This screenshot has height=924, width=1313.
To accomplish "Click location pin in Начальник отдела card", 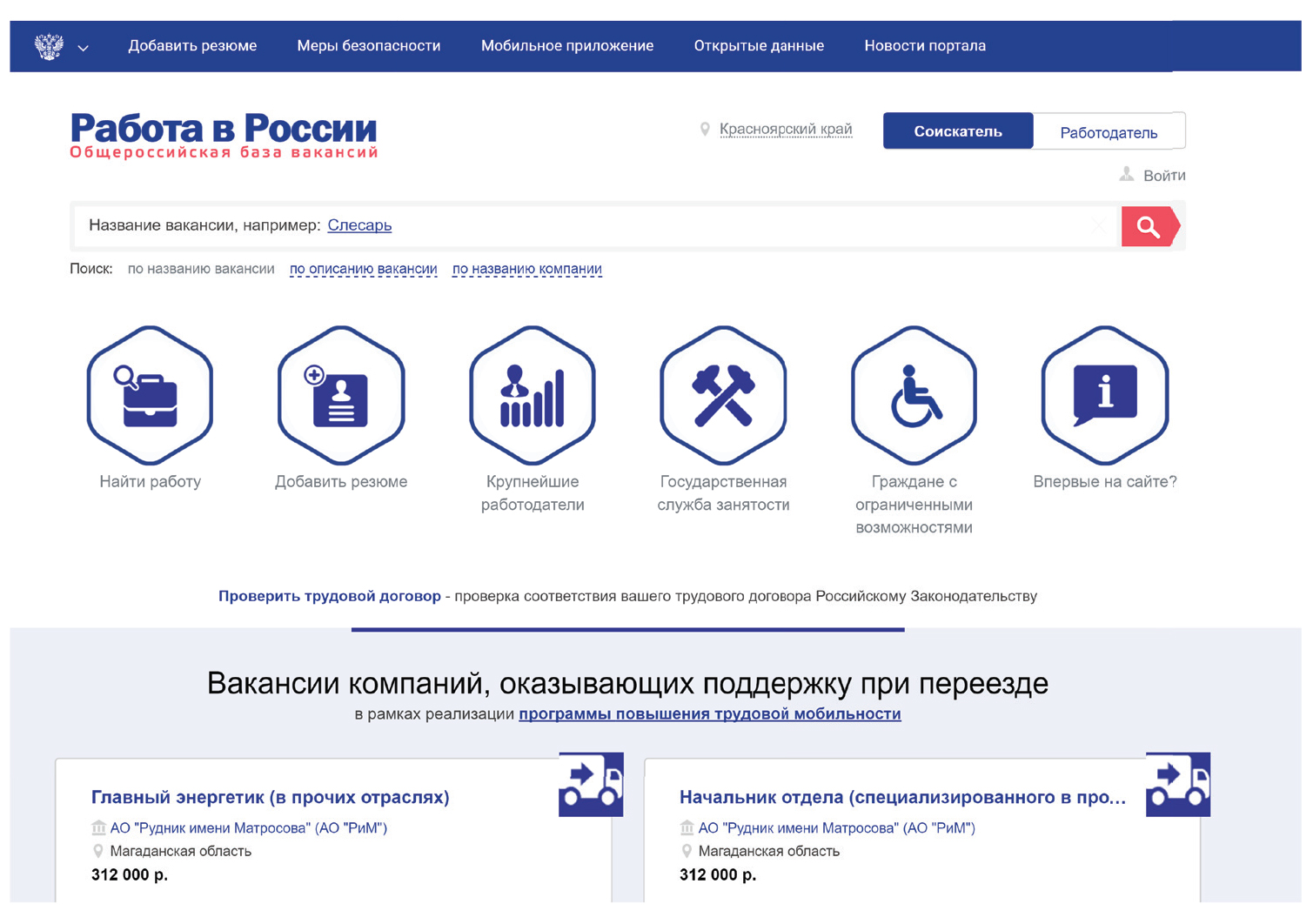I will [687, 851].
